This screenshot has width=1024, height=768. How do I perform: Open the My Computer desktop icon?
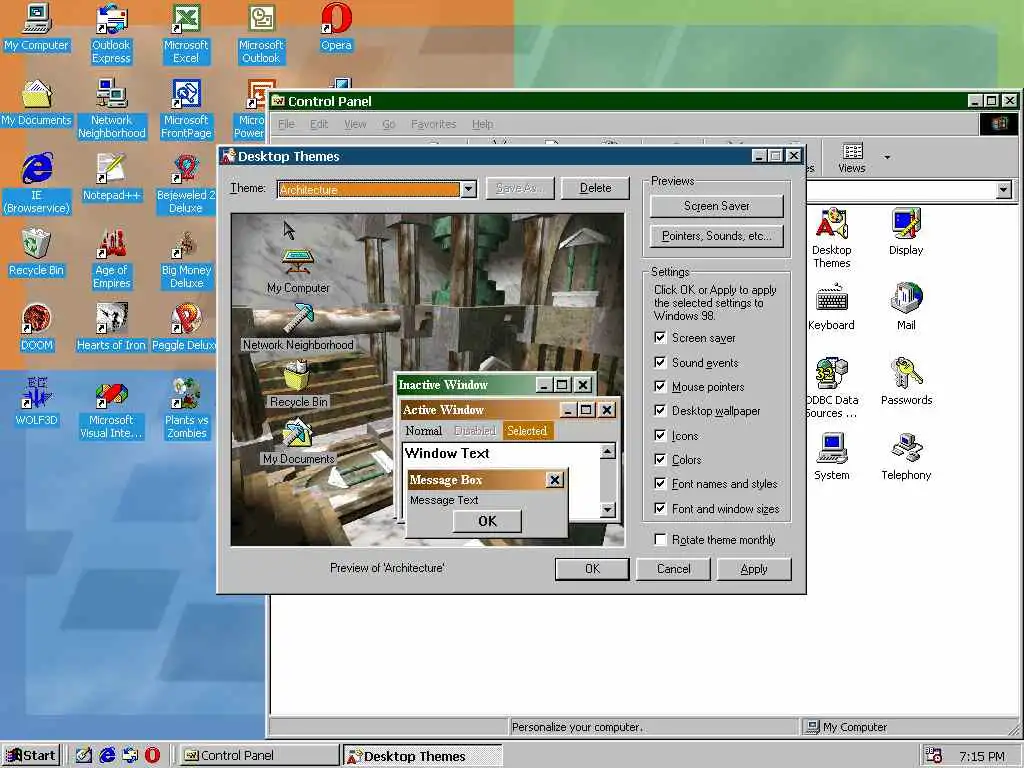point(37,27)
